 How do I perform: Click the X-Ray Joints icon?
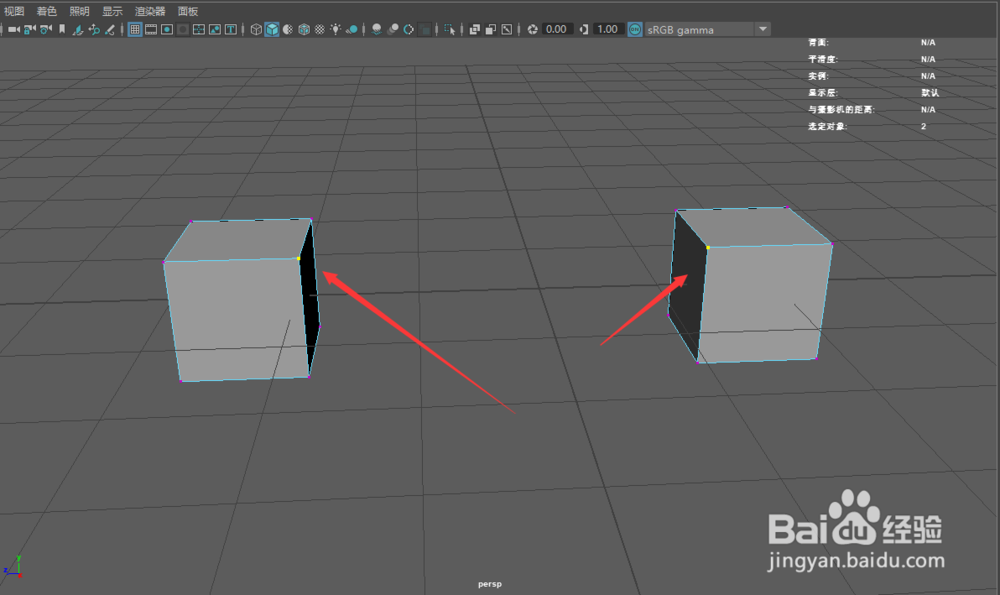tap(507, 29)
